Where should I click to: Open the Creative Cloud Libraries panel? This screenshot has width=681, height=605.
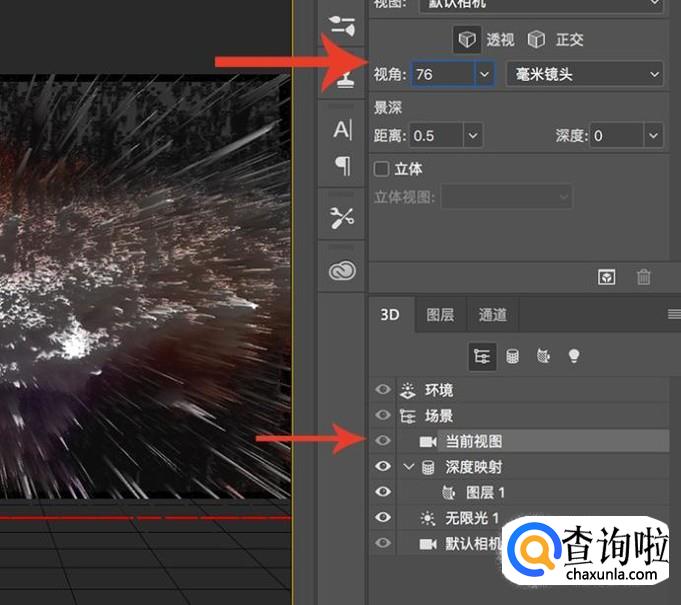(x=342, y=271)
